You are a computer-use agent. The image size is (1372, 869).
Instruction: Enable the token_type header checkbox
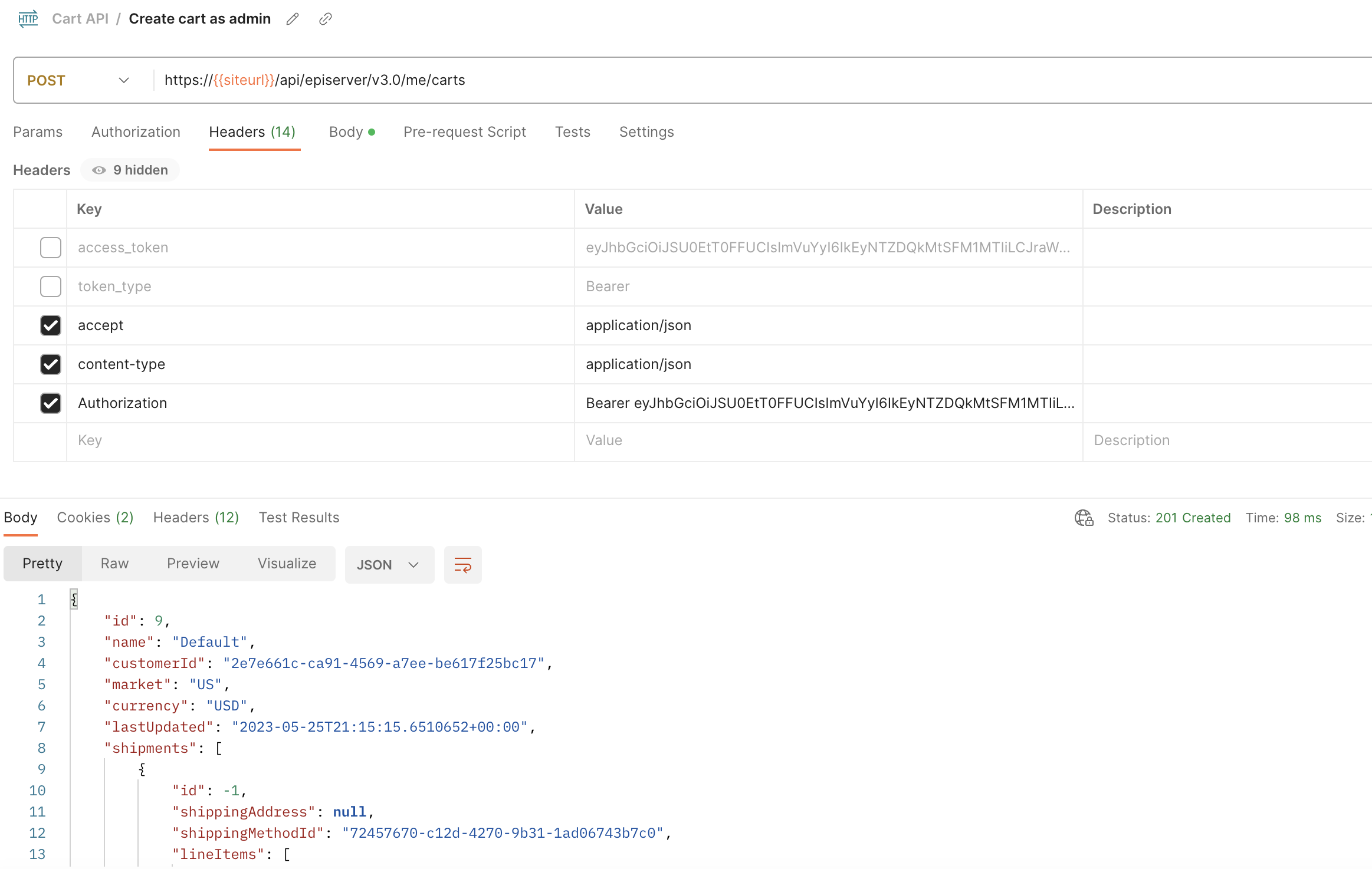51,287
